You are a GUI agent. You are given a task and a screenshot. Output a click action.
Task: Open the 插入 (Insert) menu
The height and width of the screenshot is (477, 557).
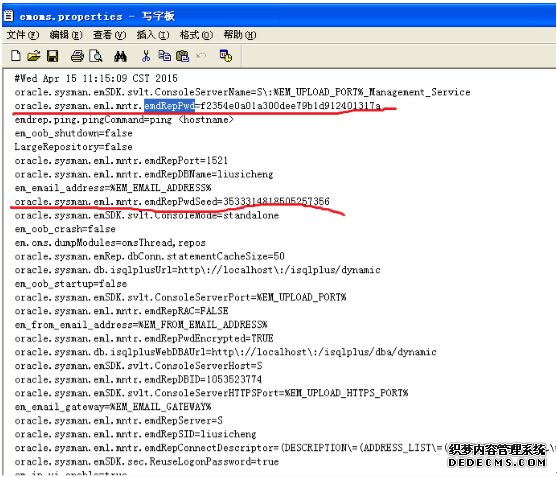coord(153,35)
